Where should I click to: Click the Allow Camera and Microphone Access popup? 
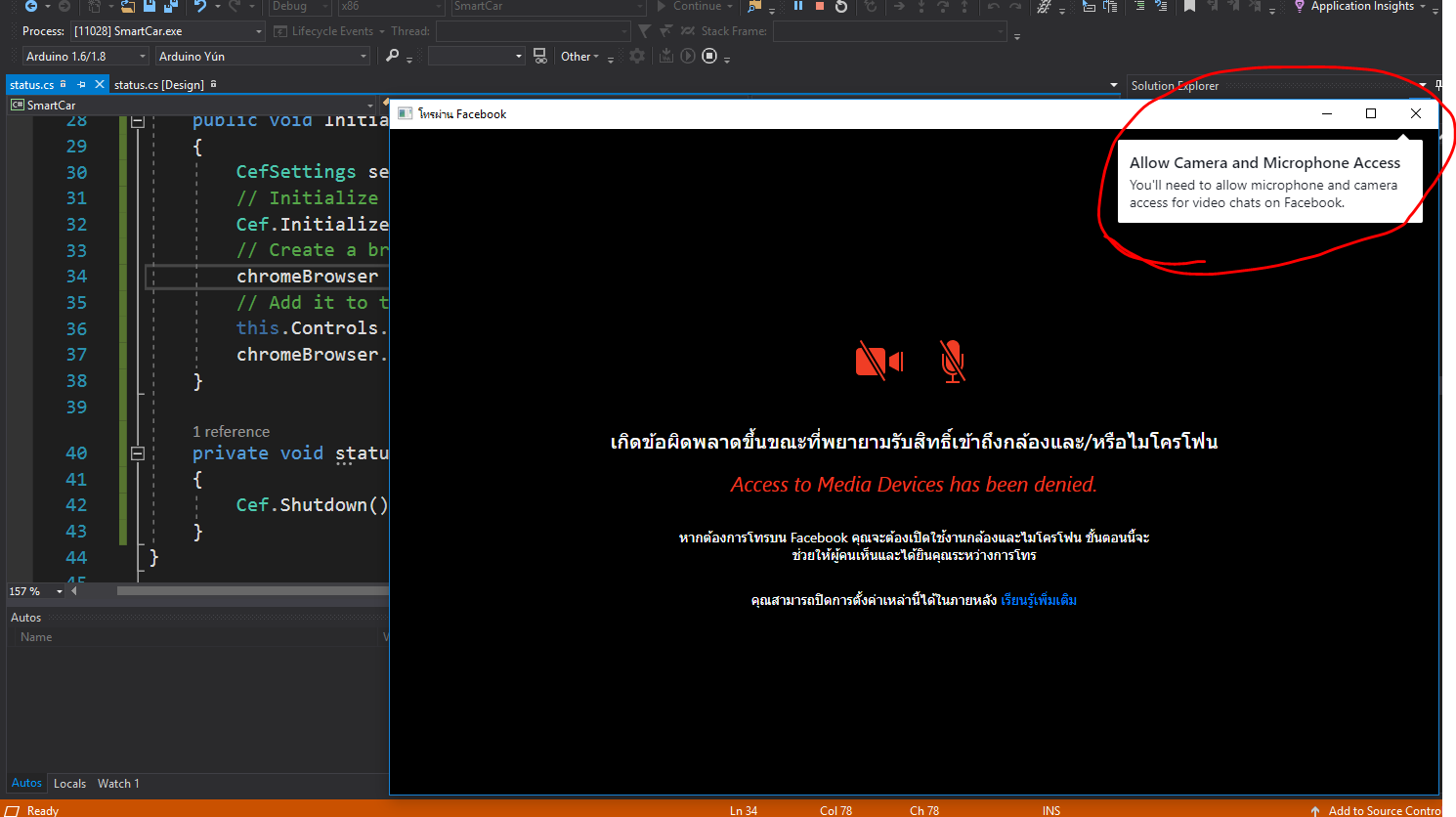1269,181
